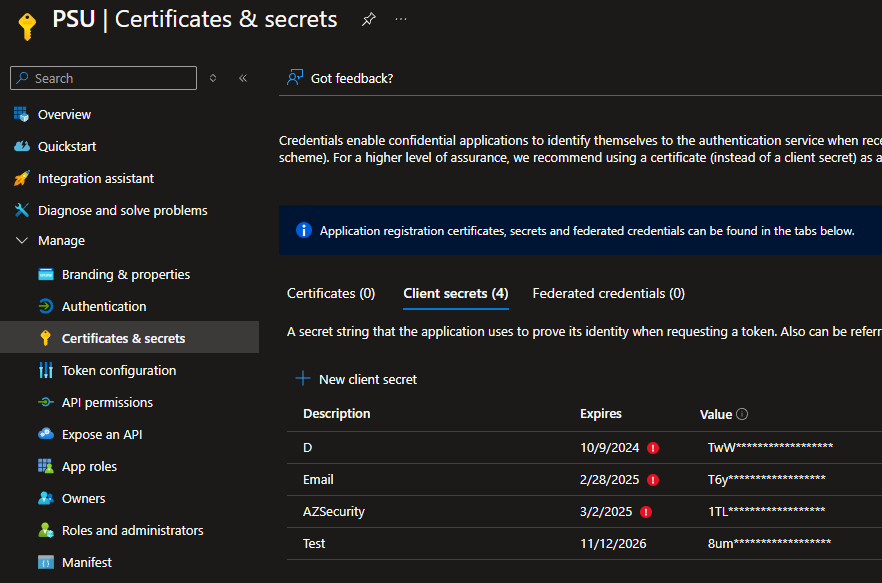The image size is (882, 583).
Task: Click the Branding & properties icon
Action: coord(46,275)
